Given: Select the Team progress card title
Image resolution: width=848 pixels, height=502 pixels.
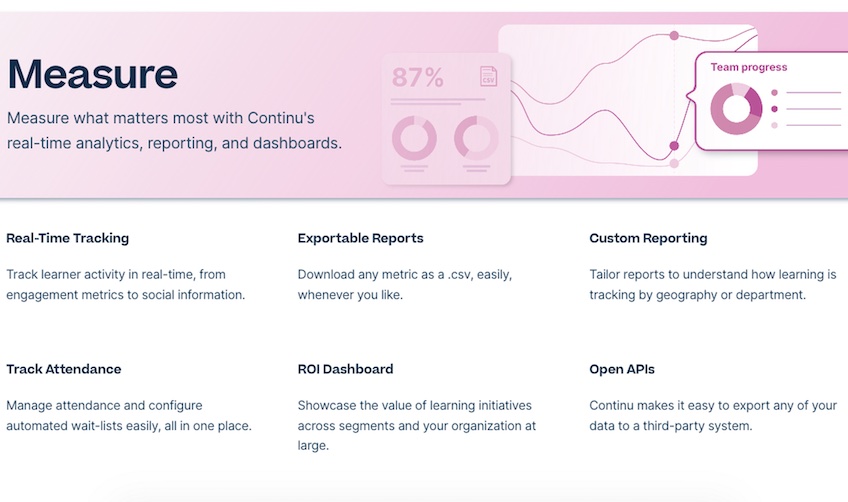Looking at the screenshot, I should pos(748,67).
